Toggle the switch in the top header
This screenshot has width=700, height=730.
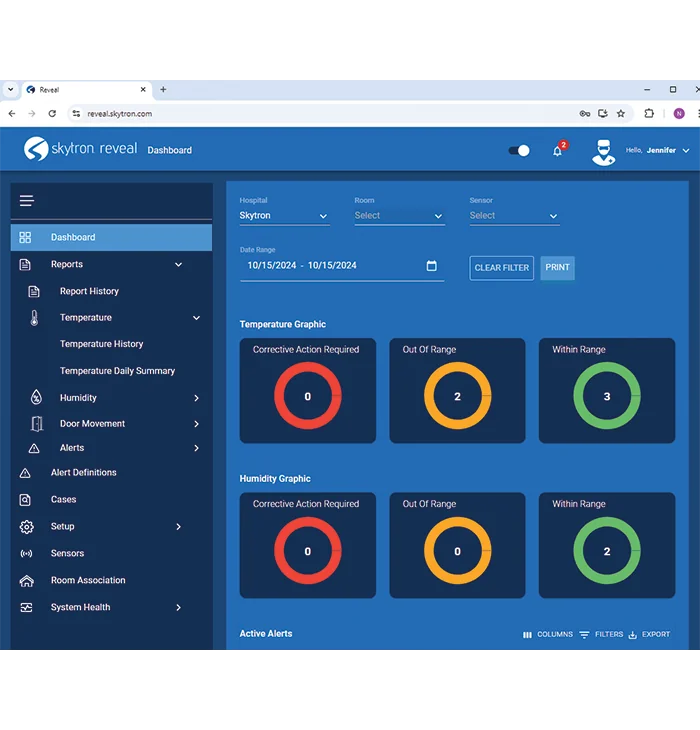coord(519,151)
